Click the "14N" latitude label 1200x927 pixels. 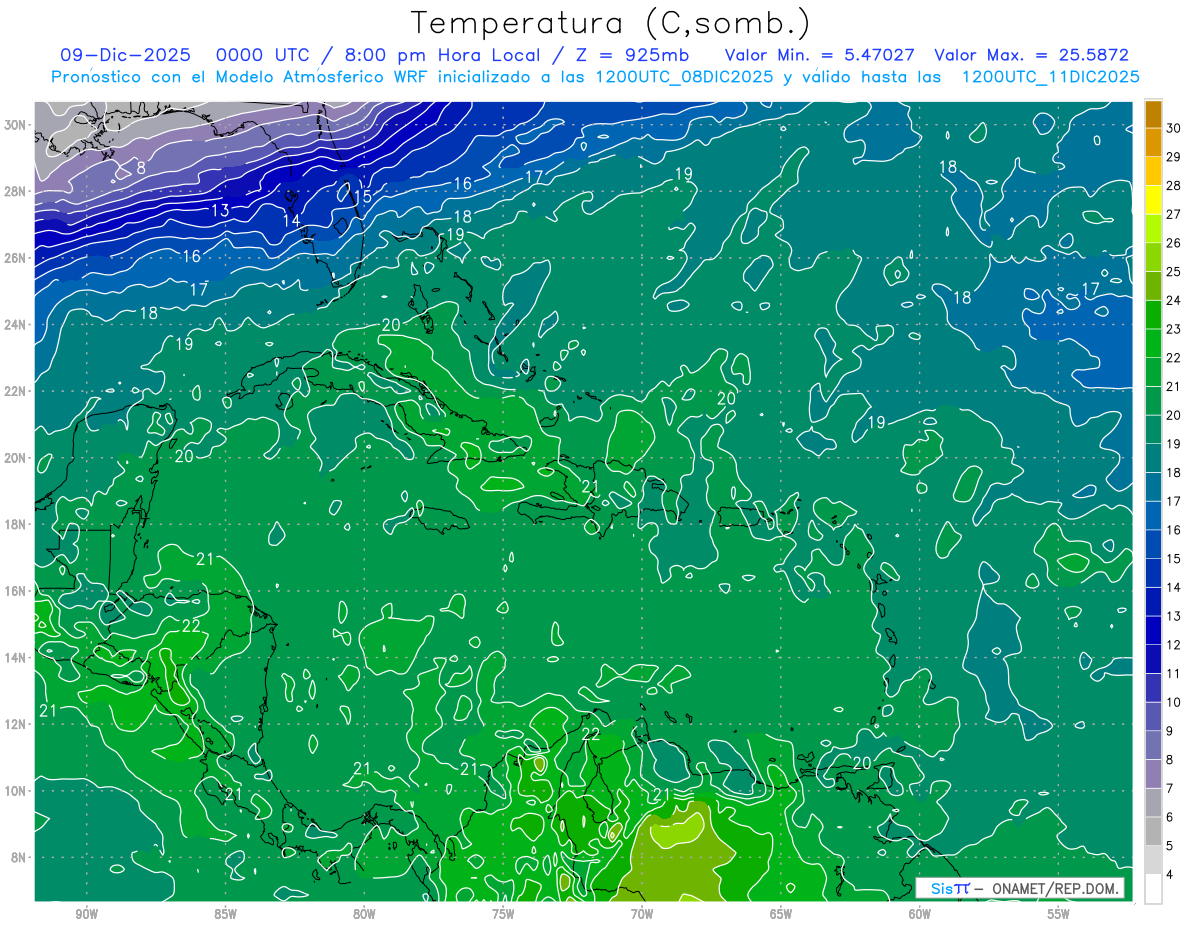pyautogui.click(x=17, y=657)
